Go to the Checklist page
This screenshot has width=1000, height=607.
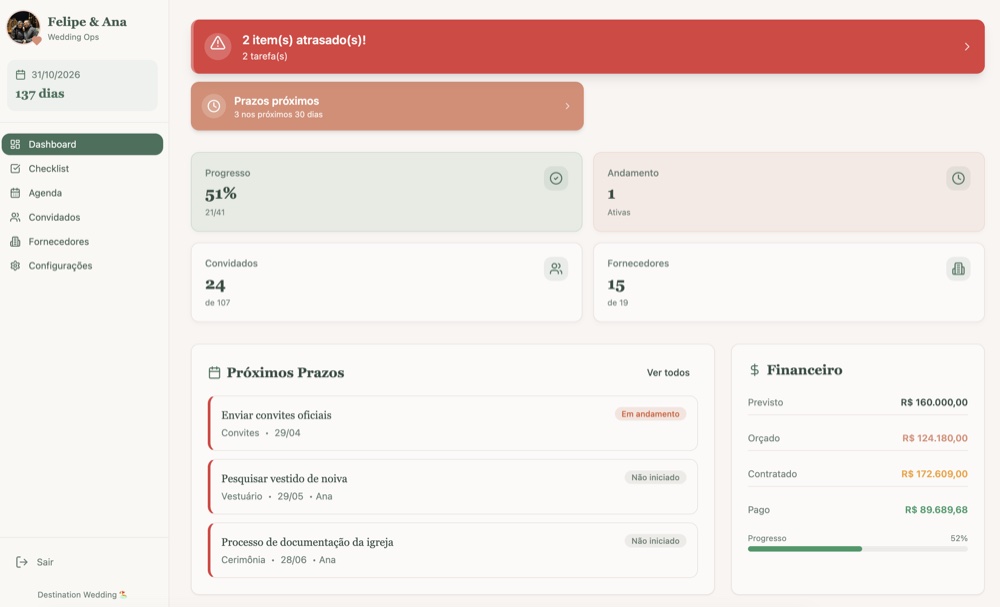pos(82,169)
